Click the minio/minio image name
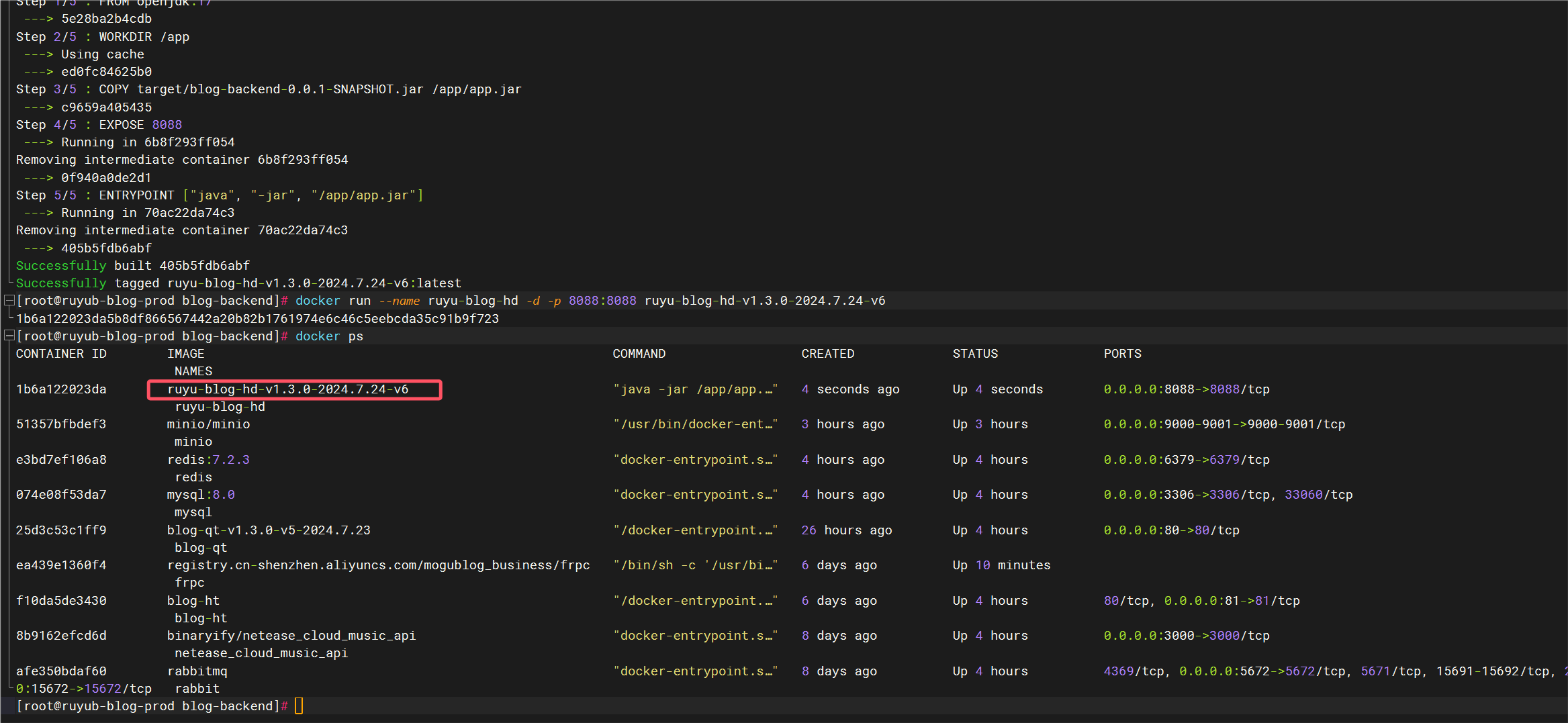The width and height of the screenshot is (1568, 723). [208, 424]
